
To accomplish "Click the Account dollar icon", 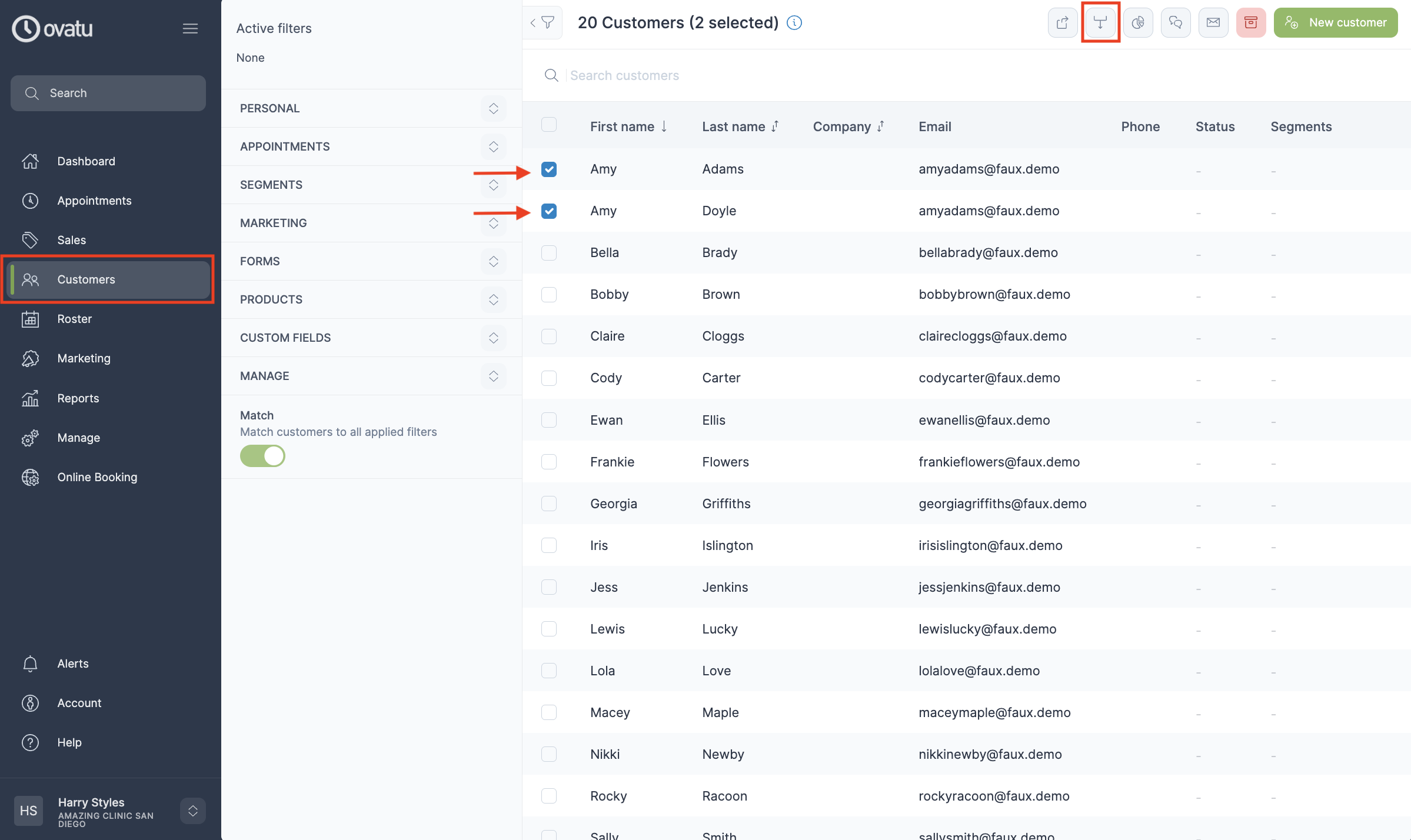I will (30, 703).
